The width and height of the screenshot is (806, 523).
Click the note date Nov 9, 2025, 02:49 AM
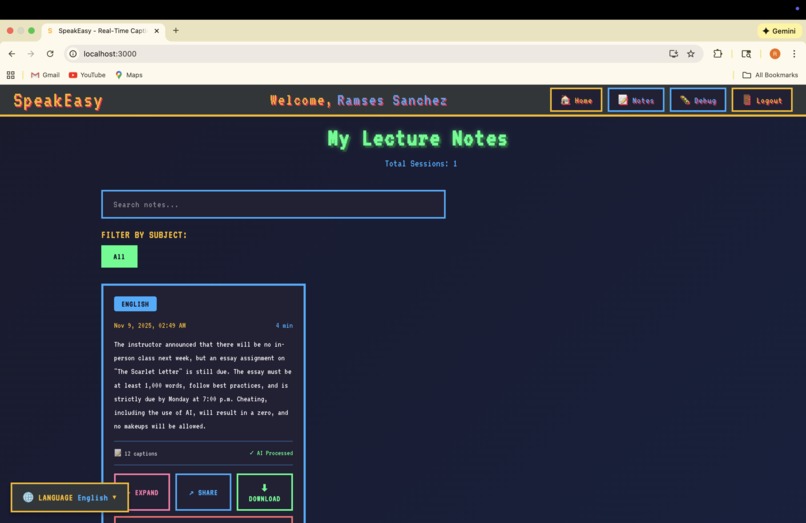(150, 326)
